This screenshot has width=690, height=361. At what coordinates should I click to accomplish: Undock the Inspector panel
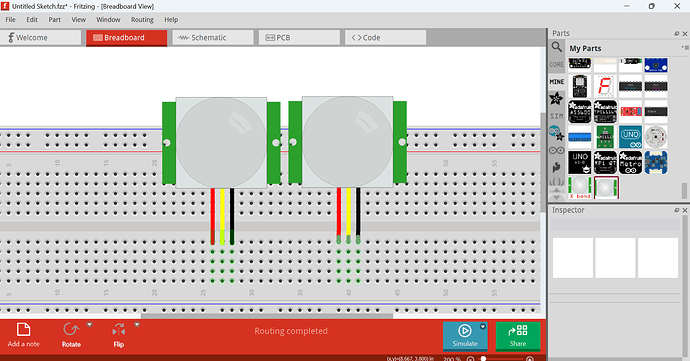click(677, 210)
